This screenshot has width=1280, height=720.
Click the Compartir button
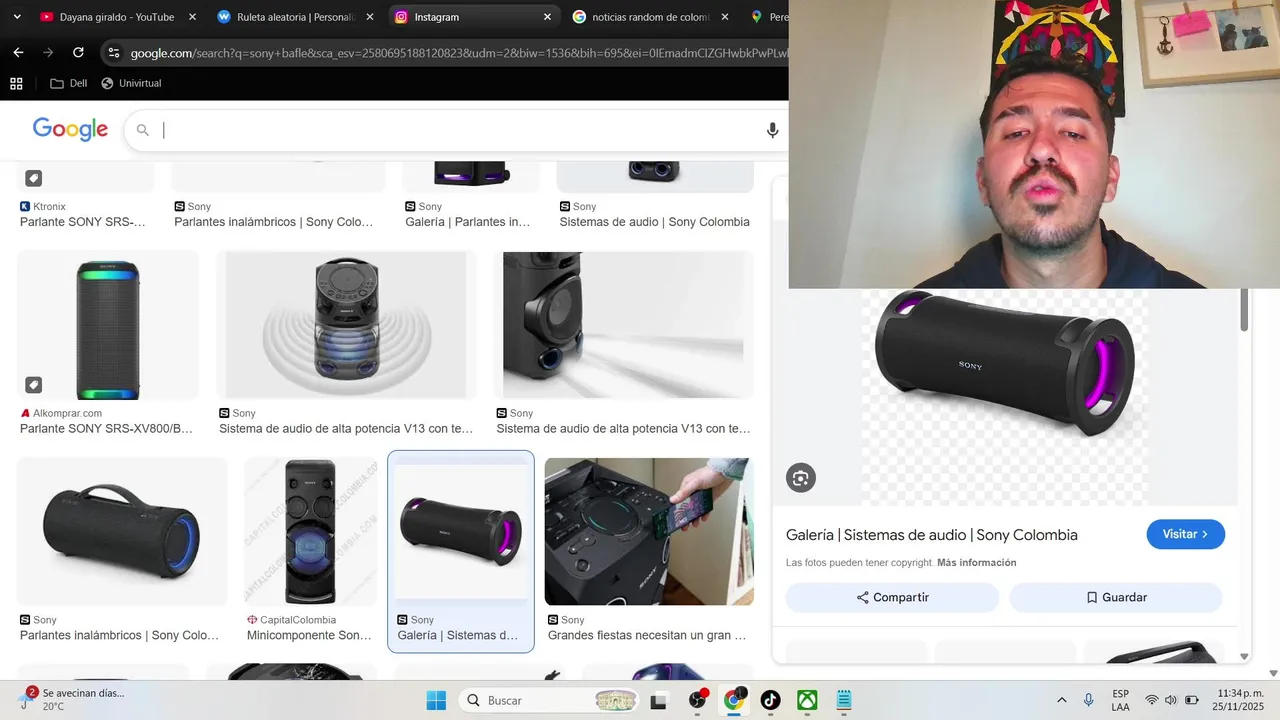[x=892, y=597]
